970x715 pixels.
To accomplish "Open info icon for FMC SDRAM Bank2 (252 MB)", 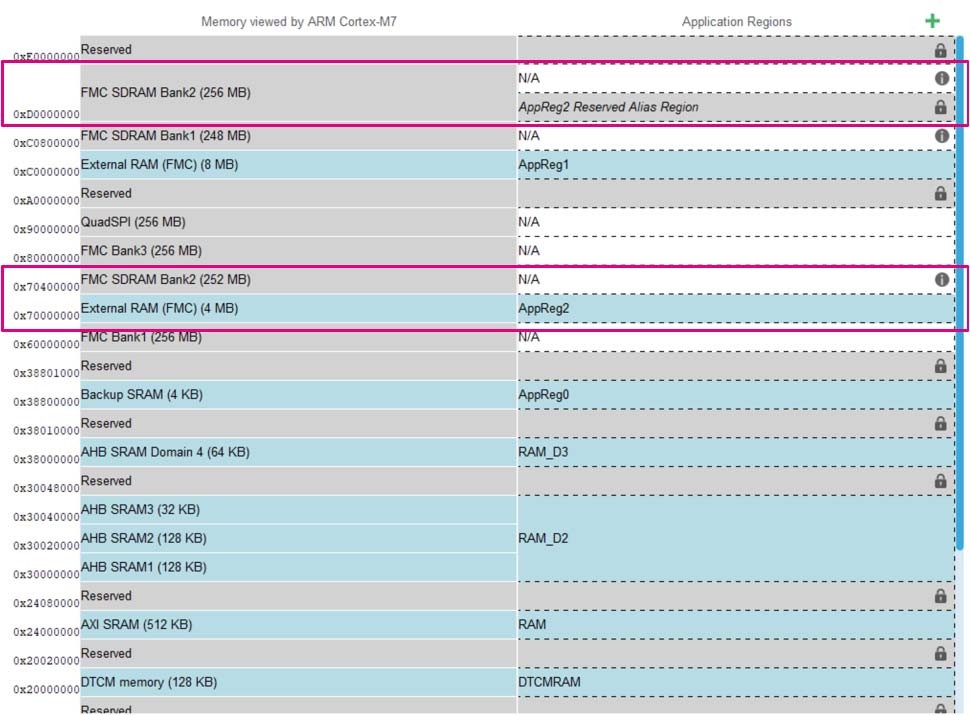I will [942, 280].
